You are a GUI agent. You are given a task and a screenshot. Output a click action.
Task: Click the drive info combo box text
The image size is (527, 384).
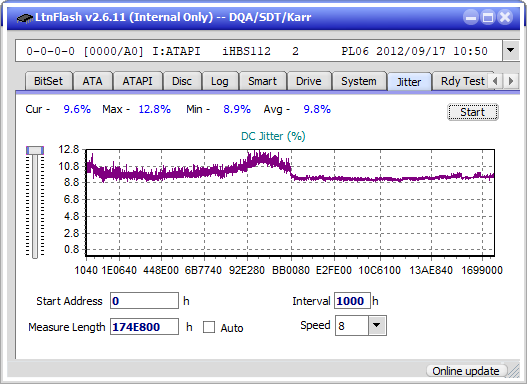(x=257, y=51)
